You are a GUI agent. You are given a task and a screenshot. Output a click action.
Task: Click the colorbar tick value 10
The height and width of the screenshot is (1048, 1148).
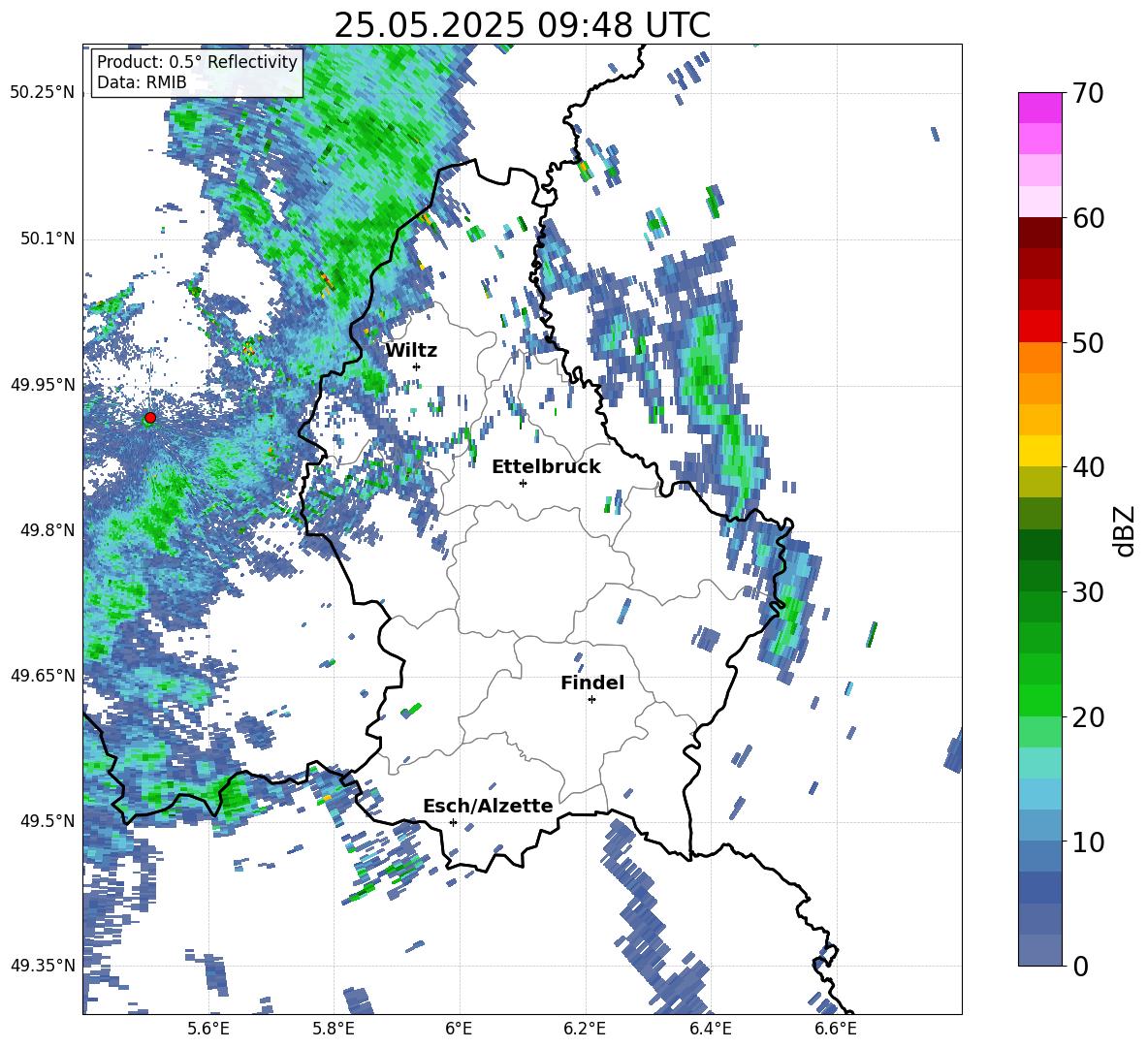1087,842
